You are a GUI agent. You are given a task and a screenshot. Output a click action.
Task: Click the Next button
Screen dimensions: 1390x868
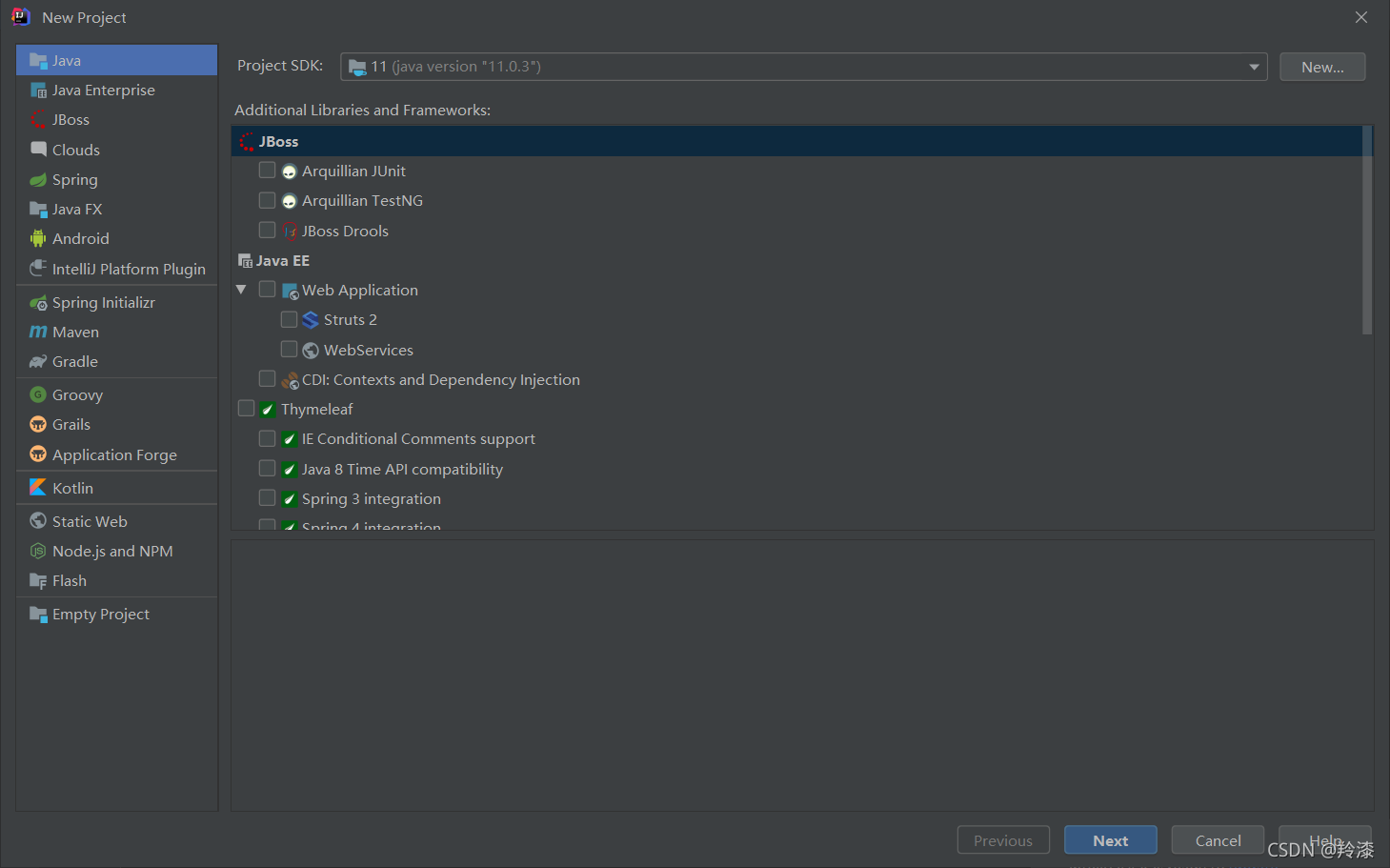coord(1111,840)
